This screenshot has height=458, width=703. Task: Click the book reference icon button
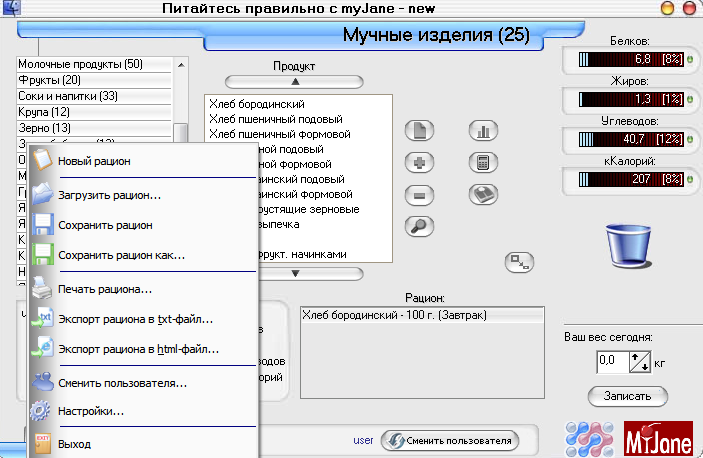(483, 194)
